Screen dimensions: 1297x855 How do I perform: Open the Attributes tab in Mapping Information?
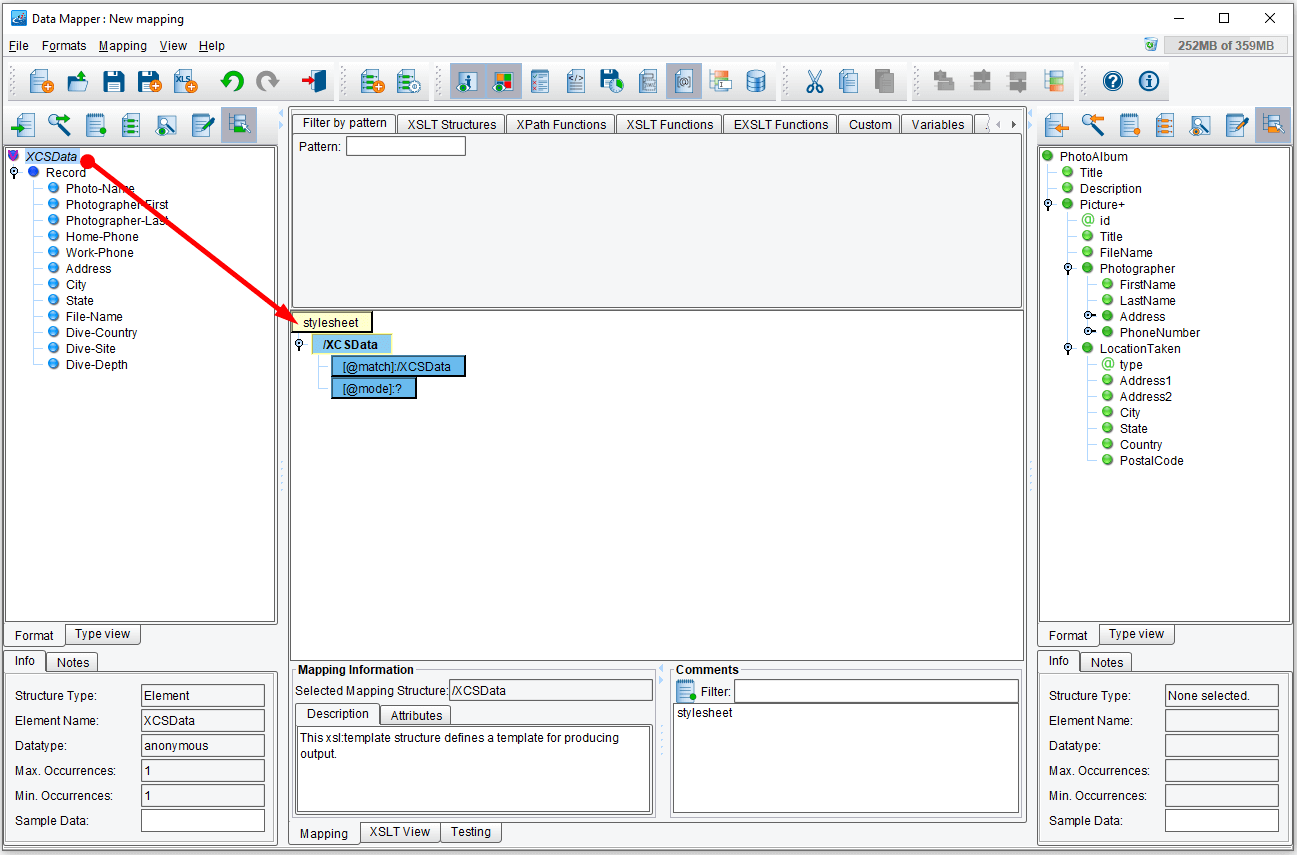pyautogui.click(x=416, y=715)
